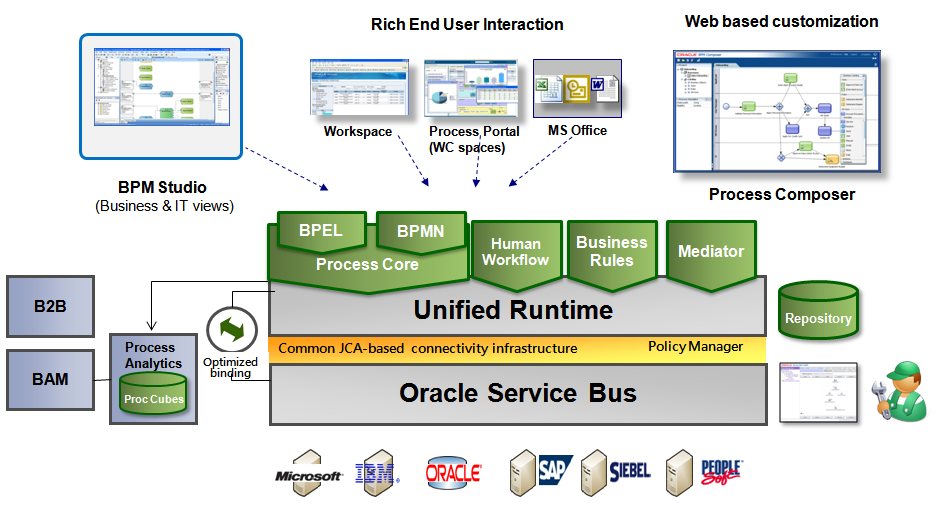Click the BPM Studio caption
Screen dimensions: 940x510
(162, 187)
